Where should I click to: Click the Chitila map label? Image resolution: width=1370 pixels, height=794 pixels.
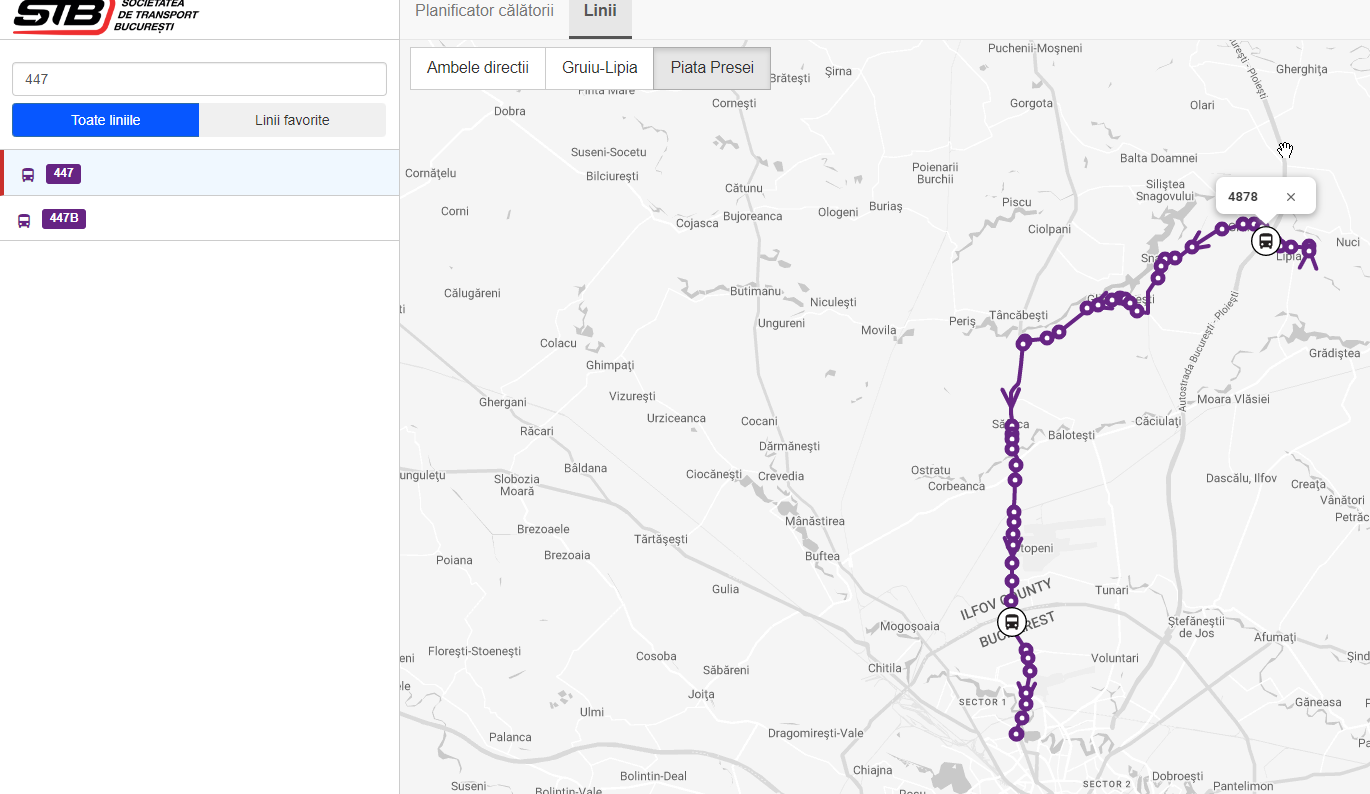click(885, 668)
